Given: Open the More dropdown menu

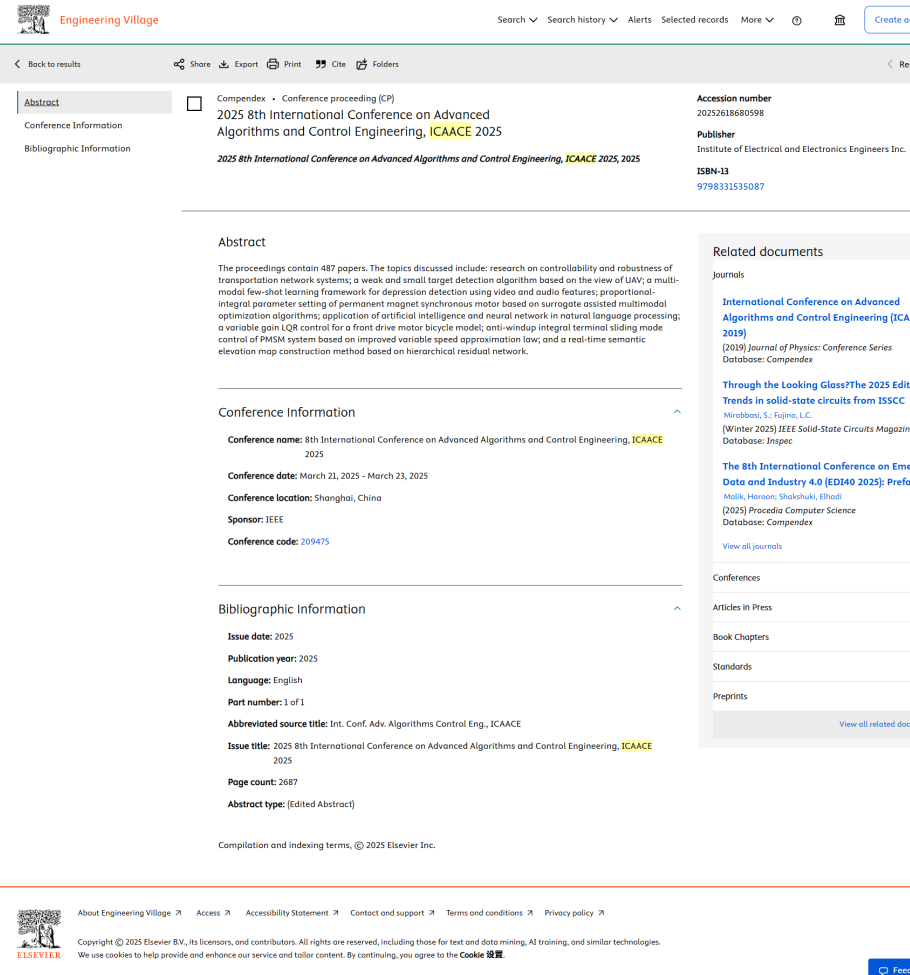Looking at the screenshot, I should click(x=757, y=20).
